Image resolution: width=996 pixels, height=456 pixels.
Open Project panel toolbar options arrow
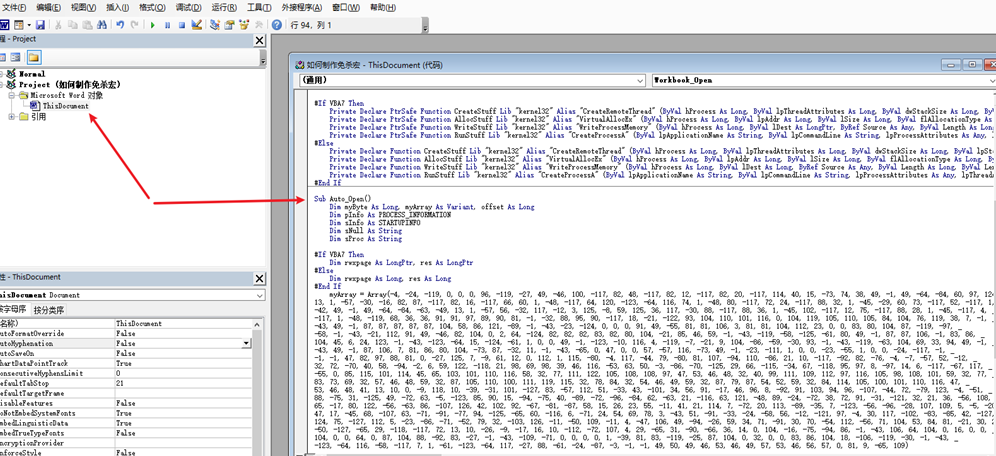tap(262, 58)
